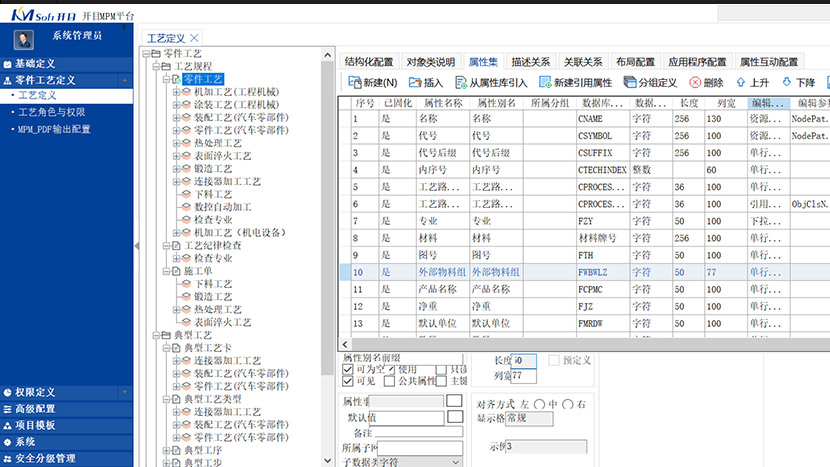Switch to the 结构化配置 tab
Screen dimensions: 830x467
pyautogui.click(x=368, y=61)
